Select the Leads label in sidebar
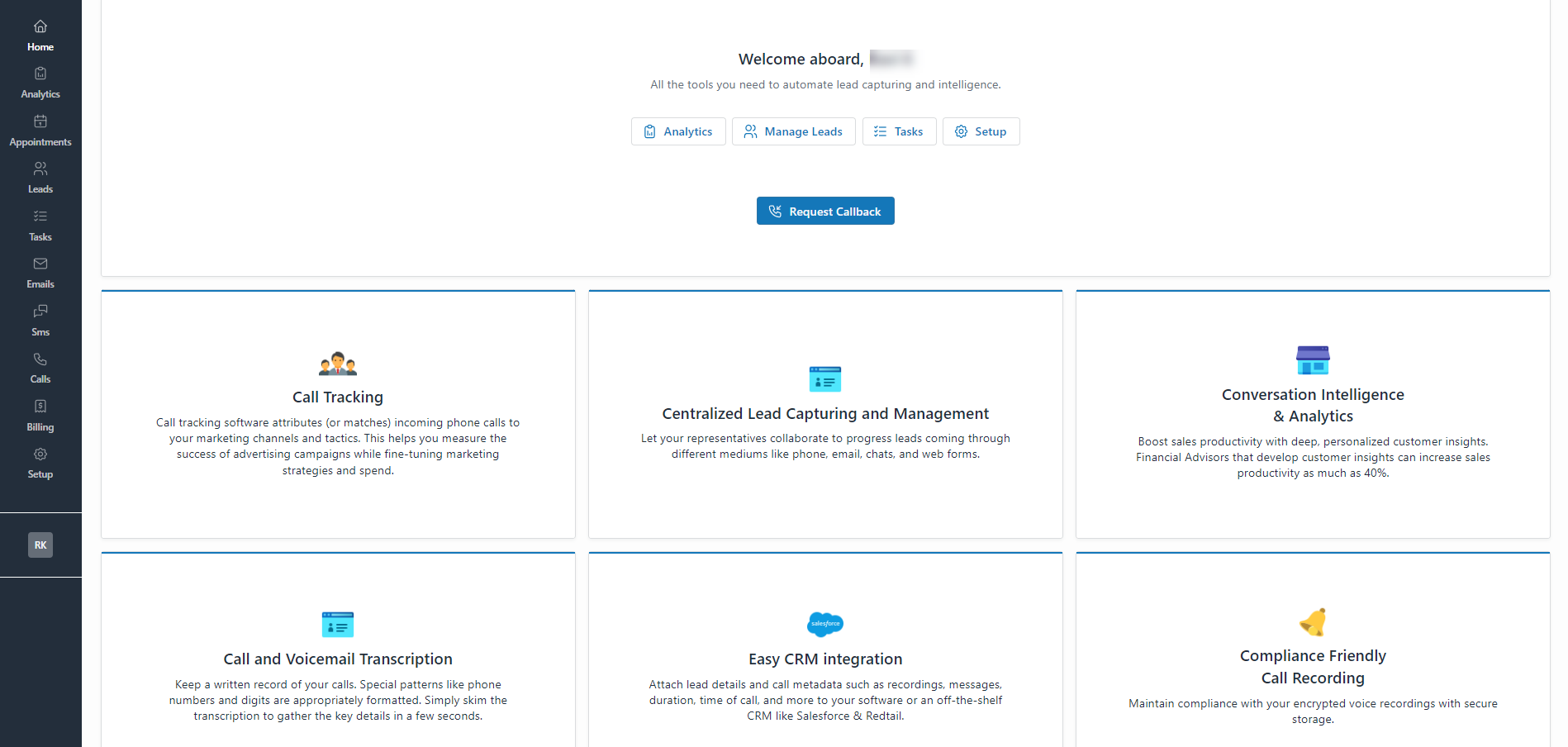1568x747 pixels. pos(40,189)
